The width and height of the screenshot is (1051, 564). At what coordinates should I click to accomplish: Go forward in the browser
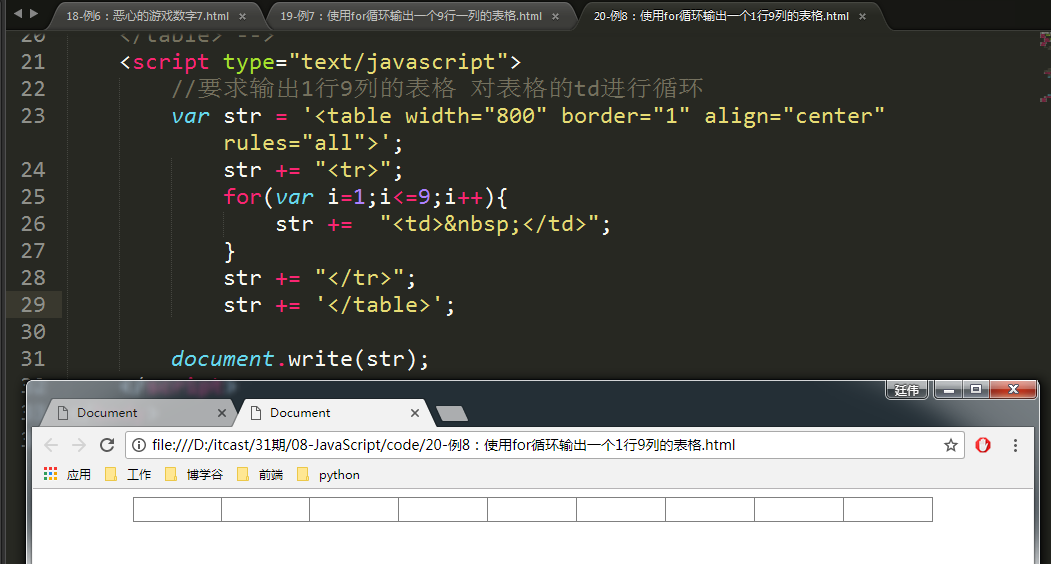pyautogui.click(x=78, y=445)
